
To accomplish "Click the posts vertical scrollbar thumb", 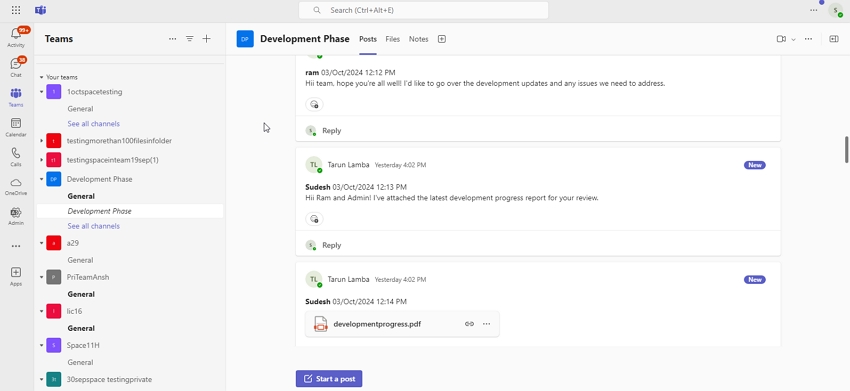I will pyautogui.click(x=846, y=150).
